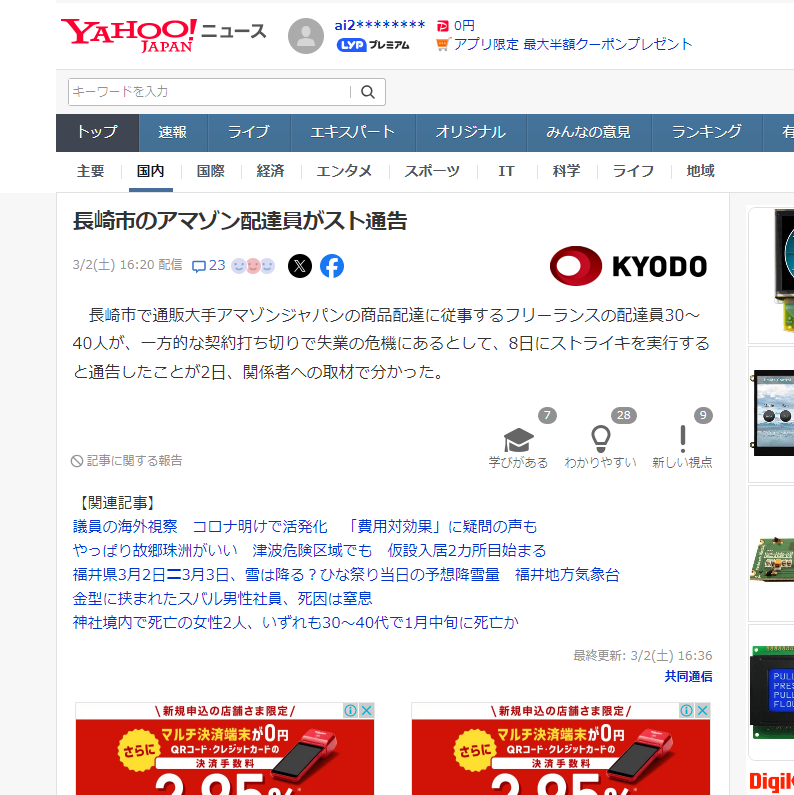Share article on X icon
Screen dimensions: 794x795
pyautogui.click(x=300, y=266)
